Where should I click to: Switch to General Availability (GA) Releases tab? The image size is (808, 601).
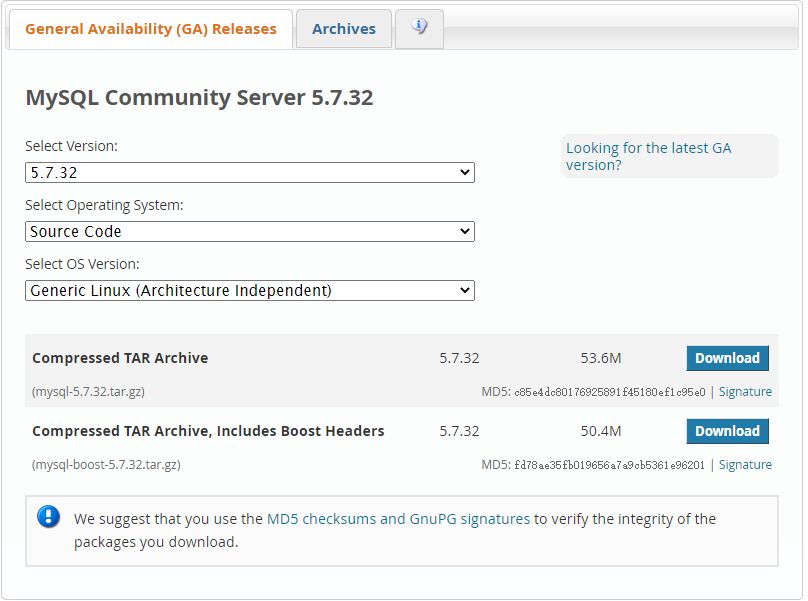(150, 29)
